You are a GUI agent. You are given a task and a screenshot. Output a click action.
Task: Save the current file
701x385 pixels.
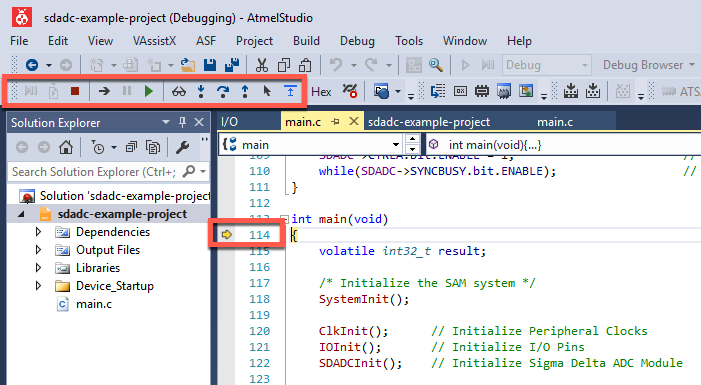[210, 65]
